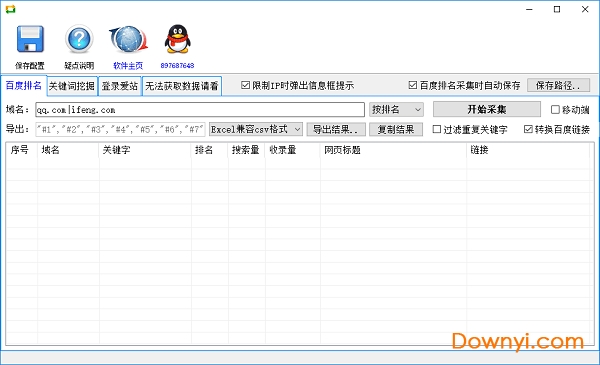
Task: Sort by 链接 column header
Action: [x=528, y=150]
